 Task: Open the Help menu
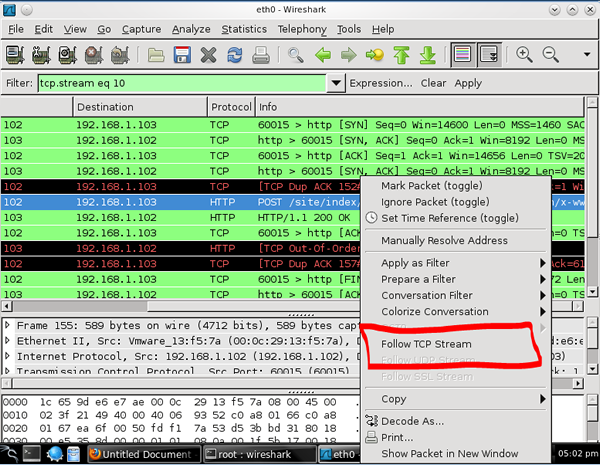tap(383, 29)
